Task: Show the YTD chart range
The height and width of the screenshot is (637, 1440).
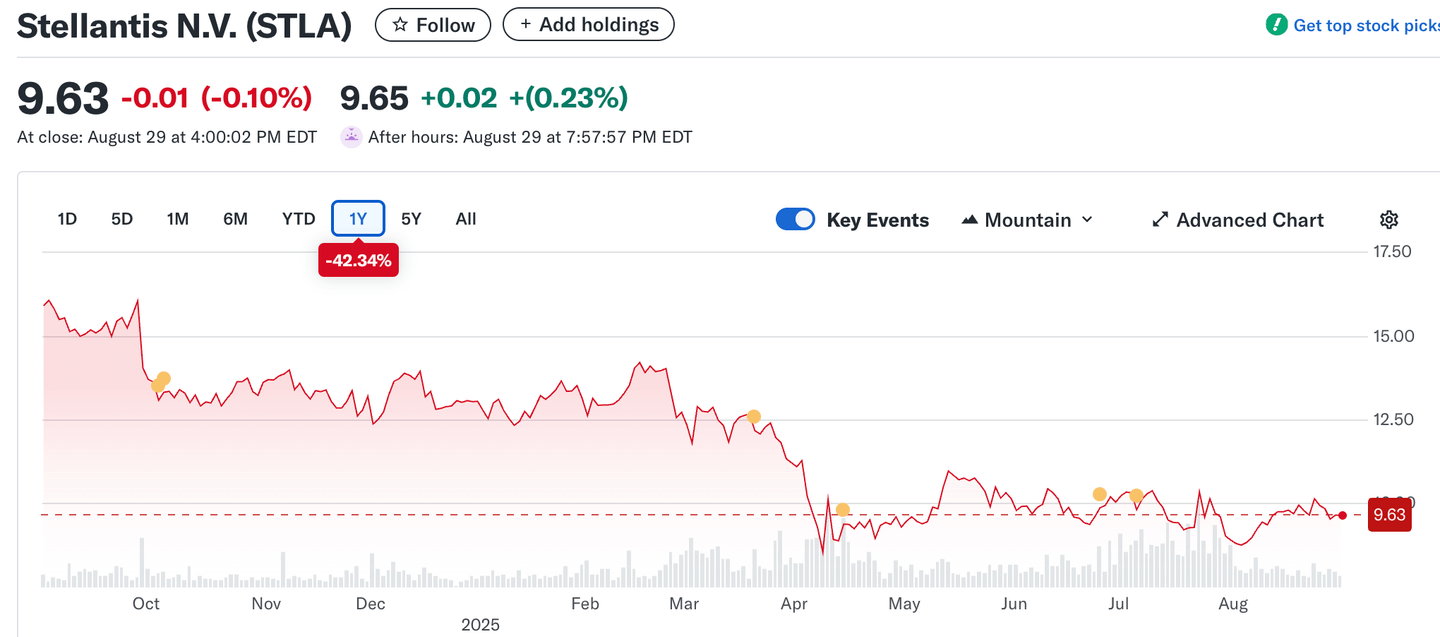Action: 298,219
